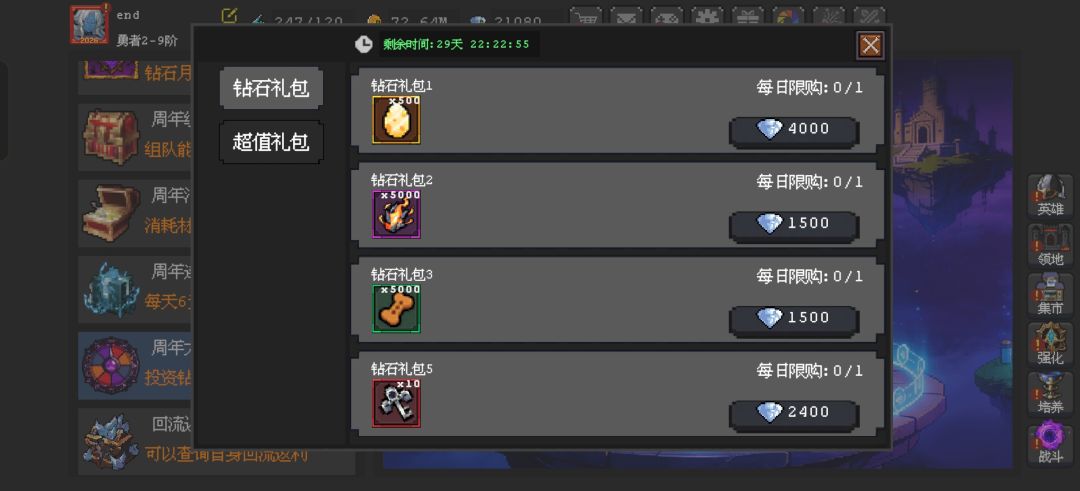Image resolution: width=1080 pixels, height=491 pixels.
Task: Close the gift pack popup window
Action: [871, 45]
